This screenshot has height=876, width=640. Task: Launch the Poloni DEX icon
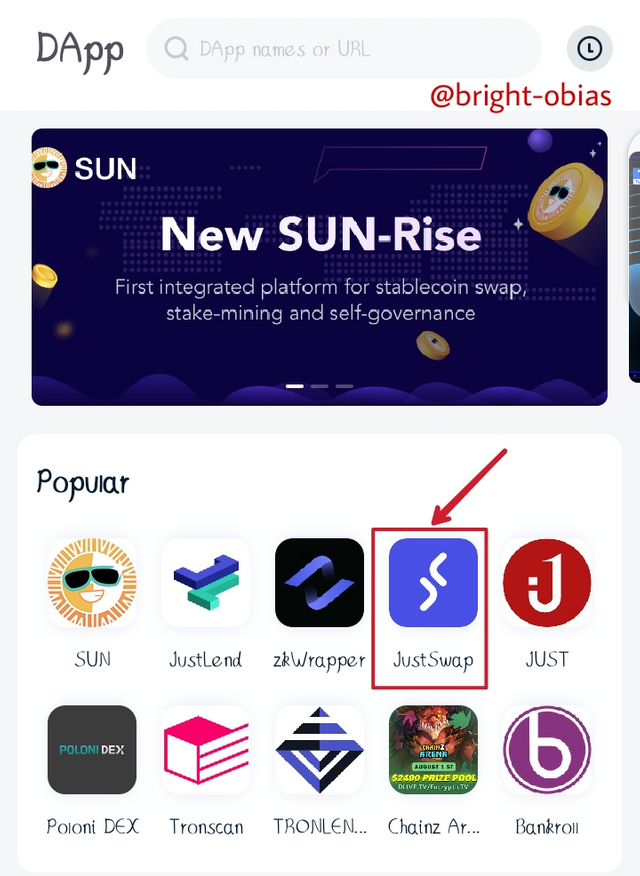[x=92, y=750]
